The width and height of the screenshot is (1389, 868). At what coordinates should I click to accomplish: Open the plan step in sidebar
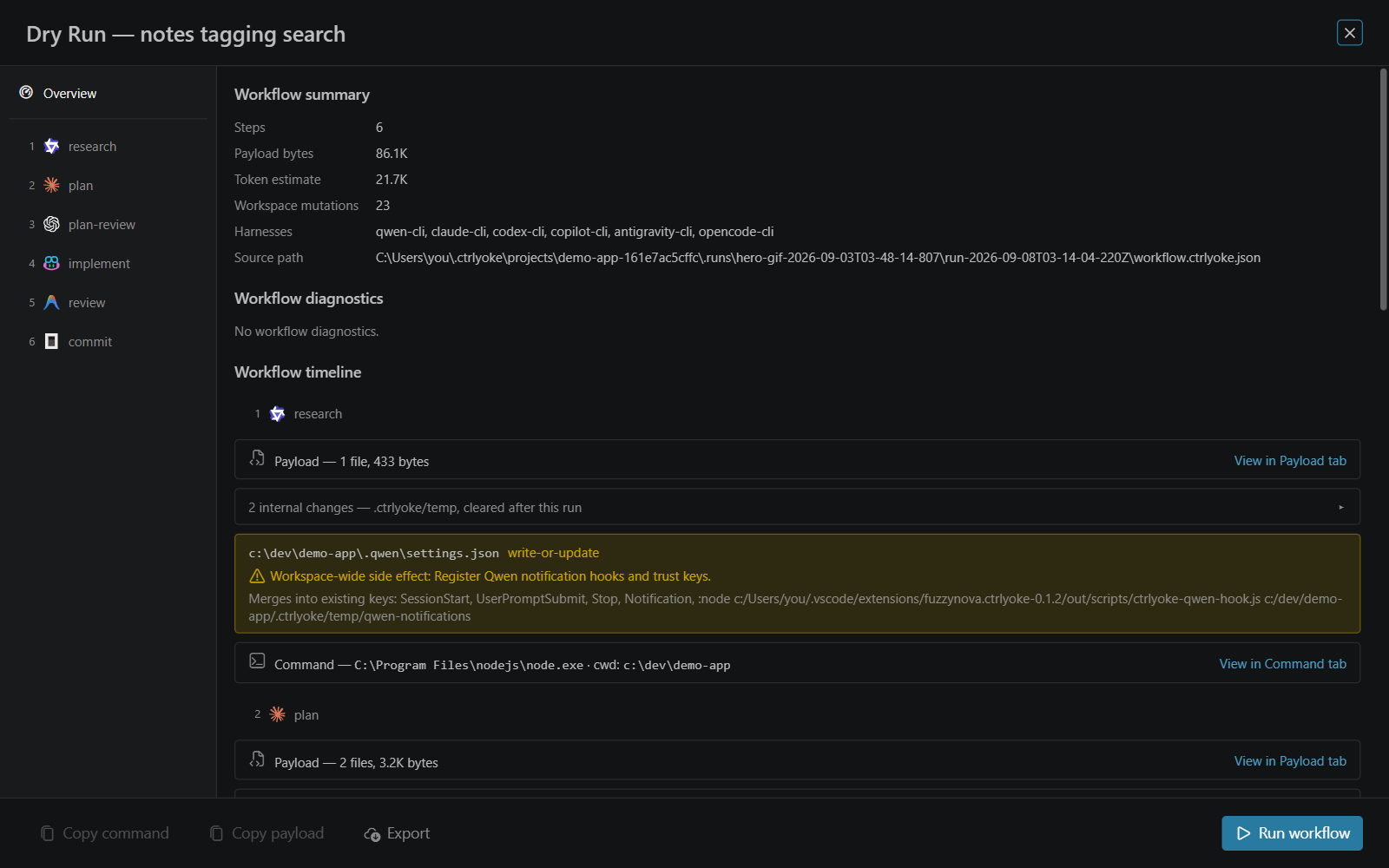pyautogui.click(x=109, y=186)
